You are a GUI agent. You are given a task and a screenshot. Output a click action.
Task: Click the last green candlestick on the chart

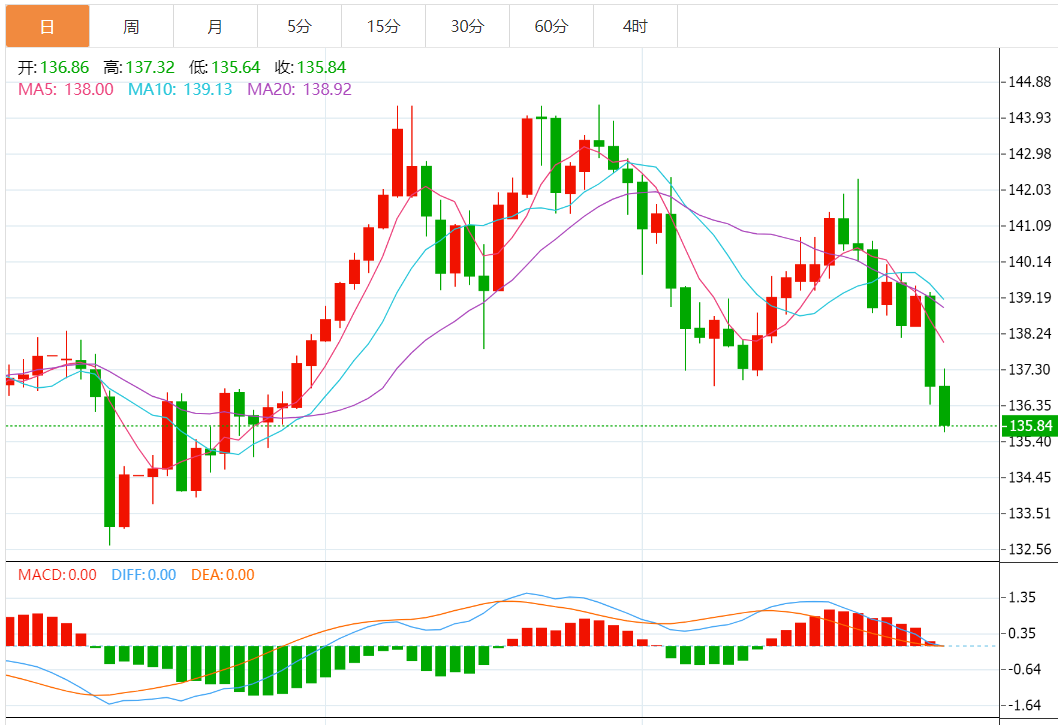[x=945, y=406]
